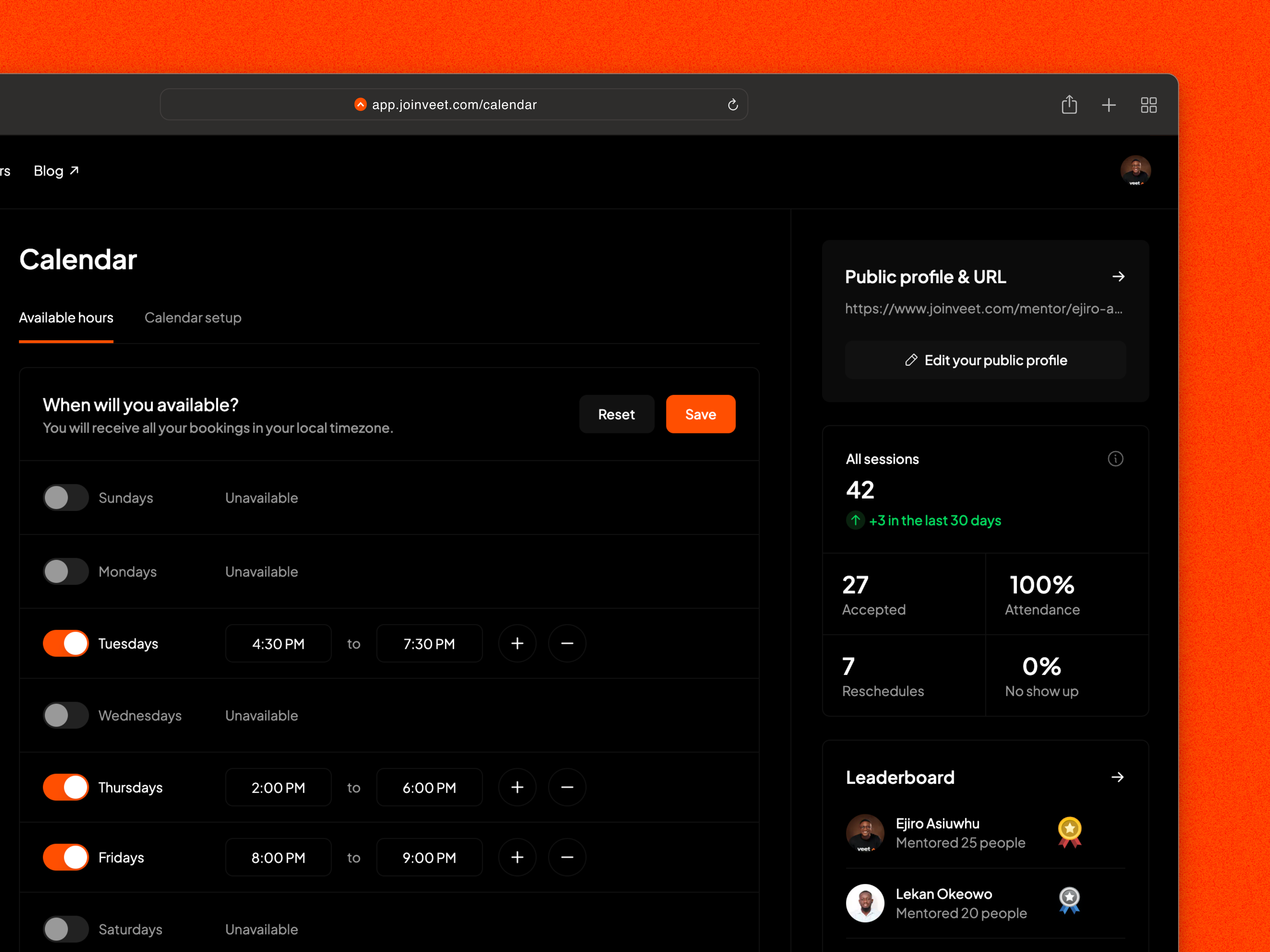Click the Veet favicon in address bar
Screen dimensions: 1270x952
pos(360,104)
